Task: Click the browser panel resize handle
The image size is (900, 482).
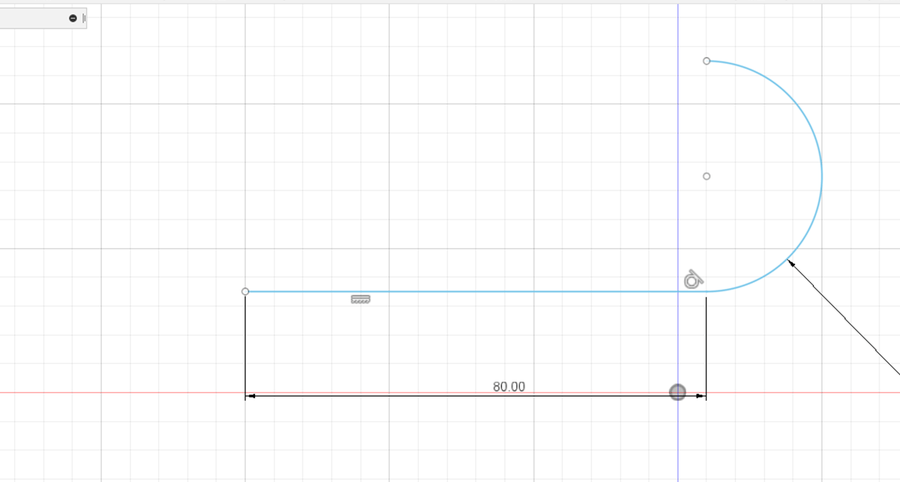Action: coord(84,18)
